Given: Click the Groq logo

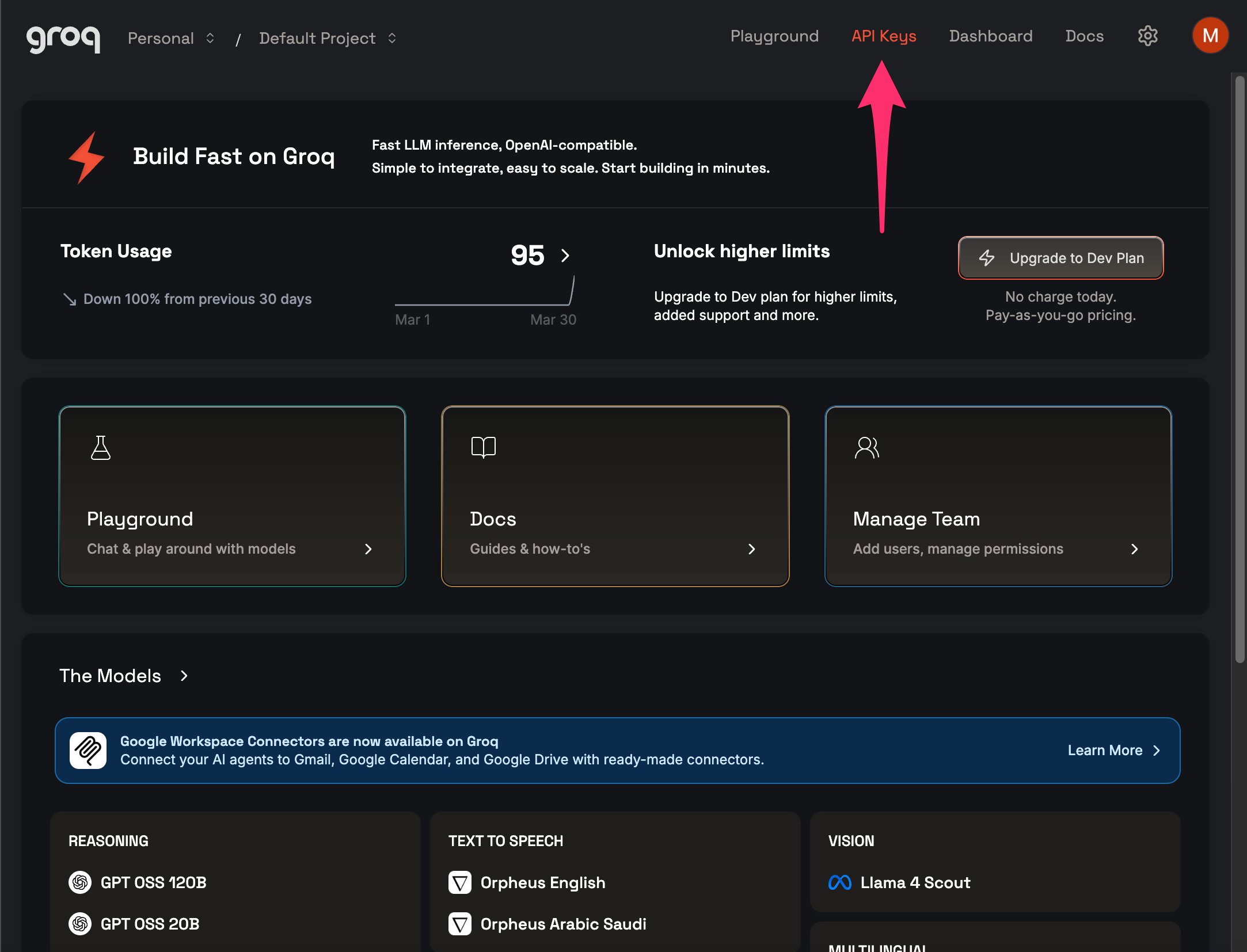Looking at the screenshot, I should click(62, 38).
